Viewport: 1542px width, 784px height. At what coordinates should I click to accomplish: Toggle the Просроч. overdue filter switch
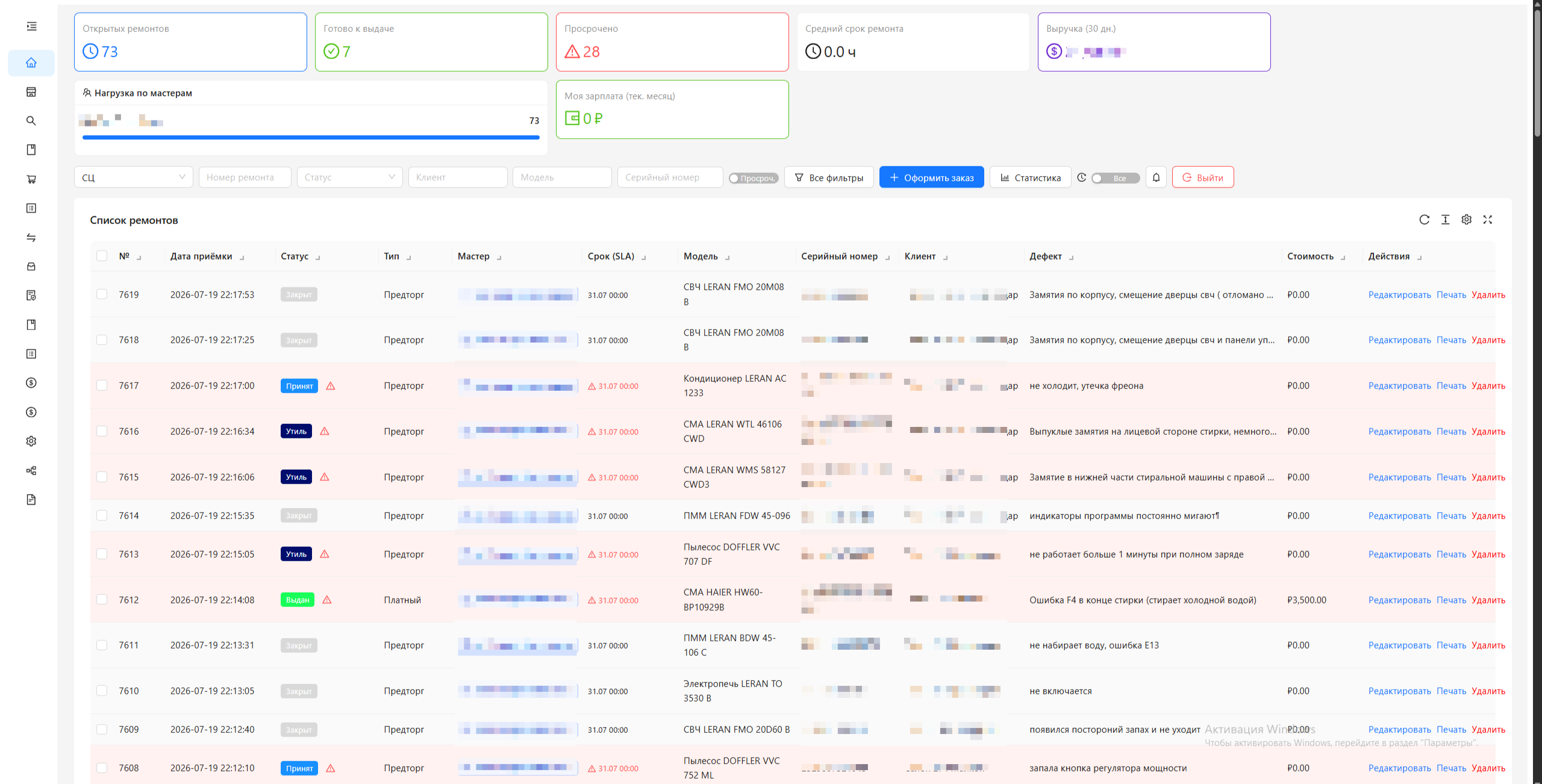click(753, 178)
